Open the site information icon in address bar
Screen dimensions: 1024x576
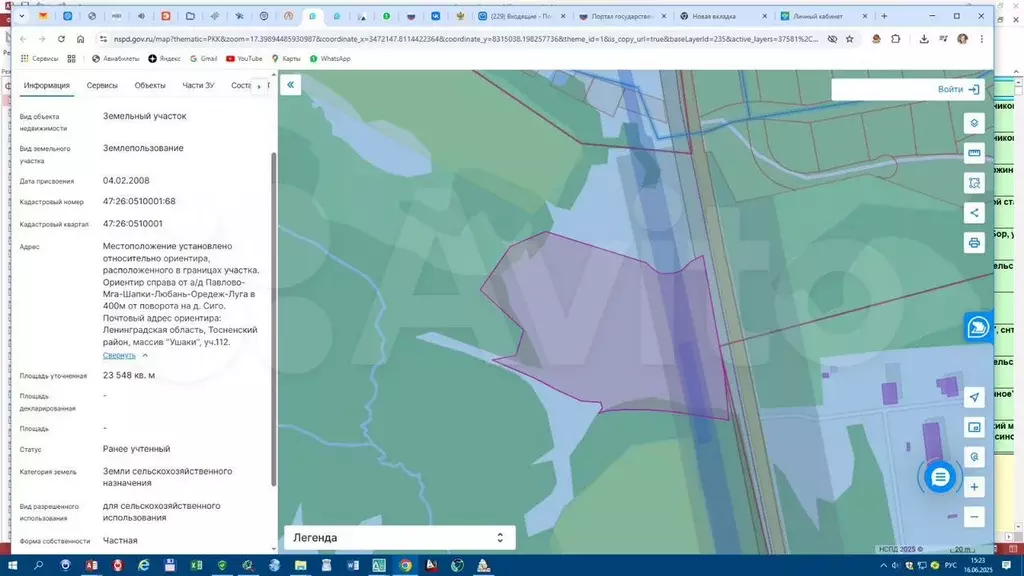pos(103,39)
